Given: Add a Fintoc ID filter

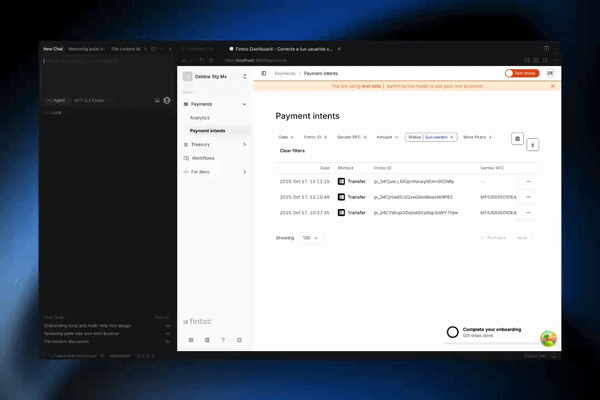Looking at the screenshot, I should tap(315, 137).
